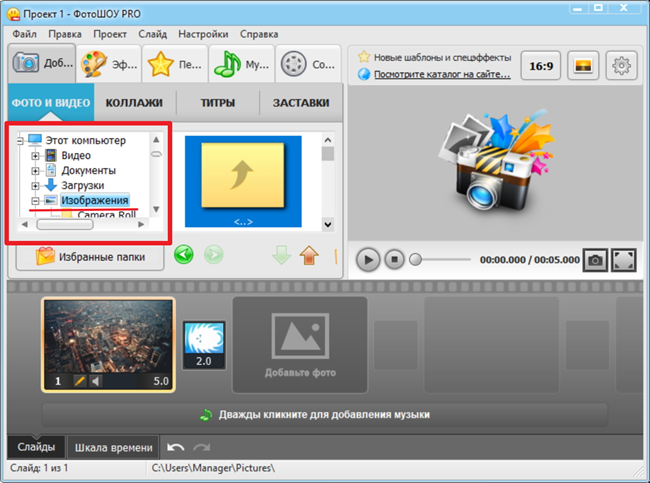Switch preview to fullscreen mode
The width and height of the screenshot is (650, 483).
624,260
